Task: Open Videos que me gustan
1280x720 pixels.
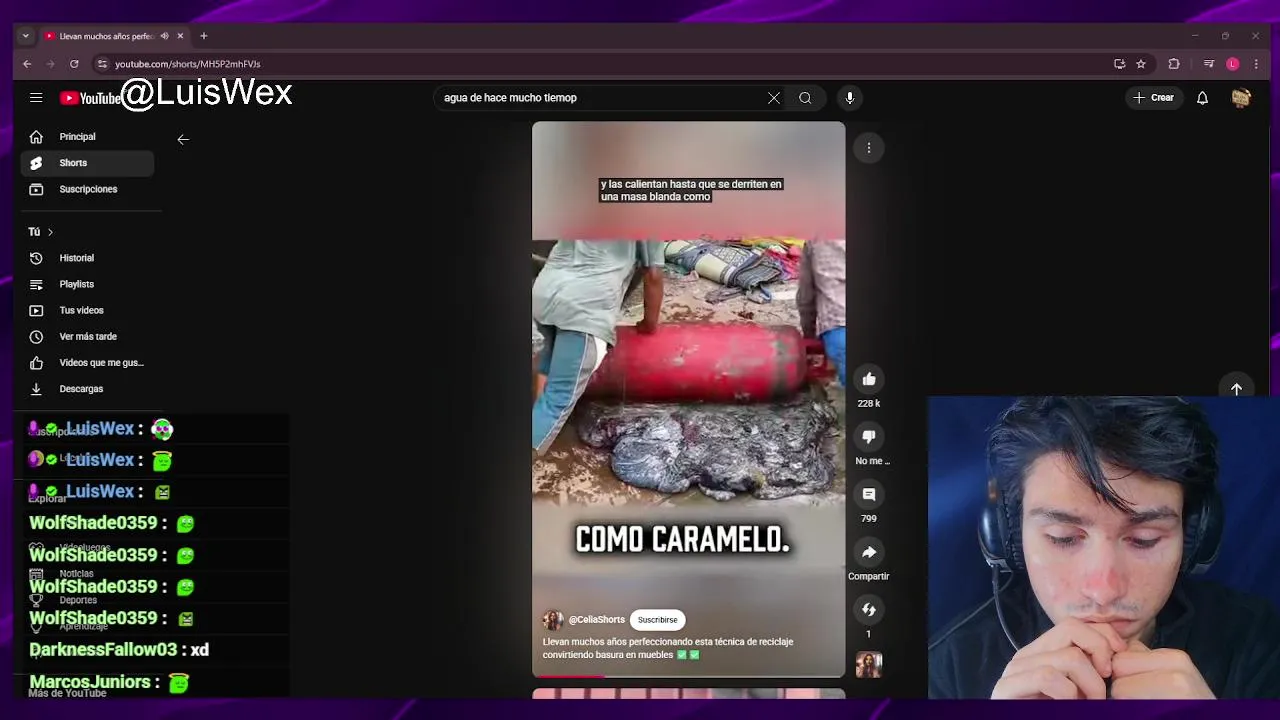Action: tap(87, 363)
